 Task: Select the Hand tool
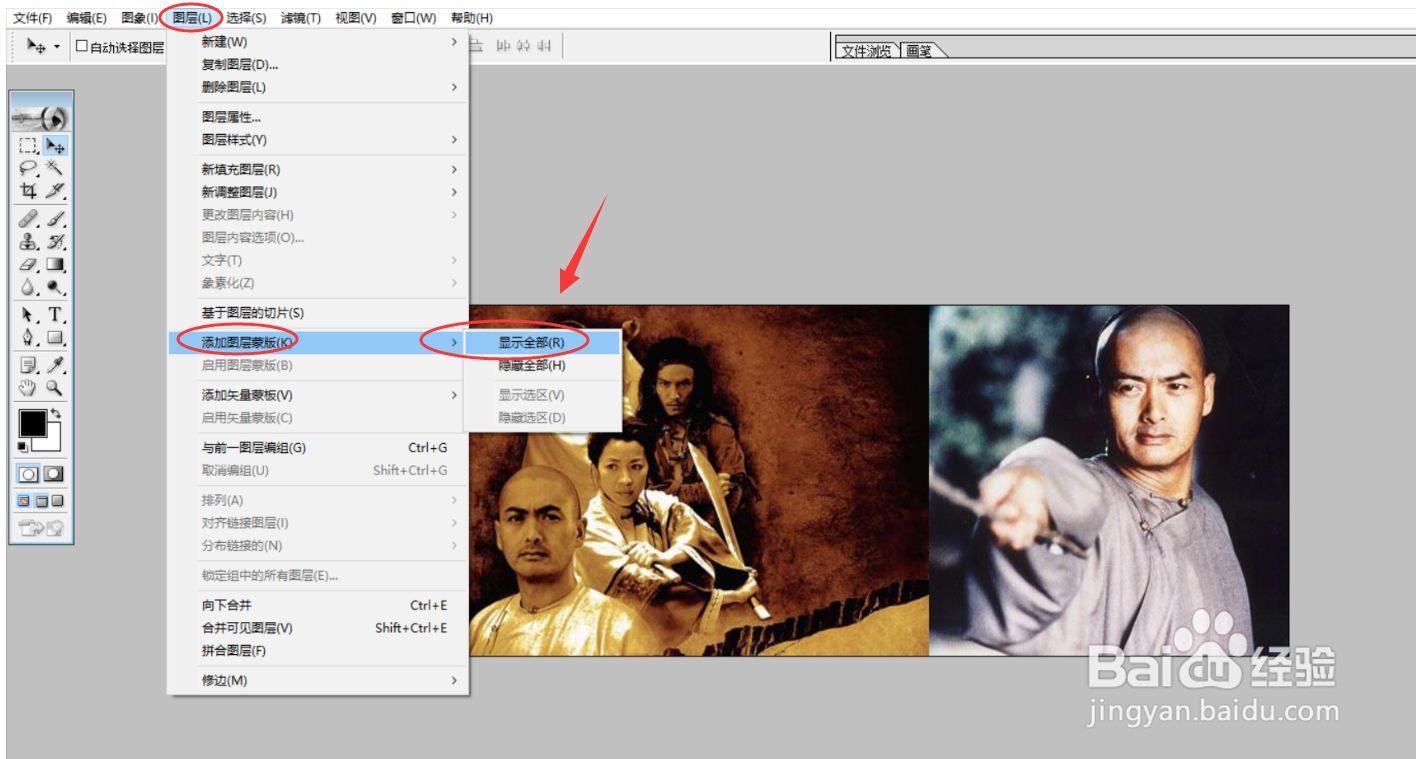click(x=28, y=387)
